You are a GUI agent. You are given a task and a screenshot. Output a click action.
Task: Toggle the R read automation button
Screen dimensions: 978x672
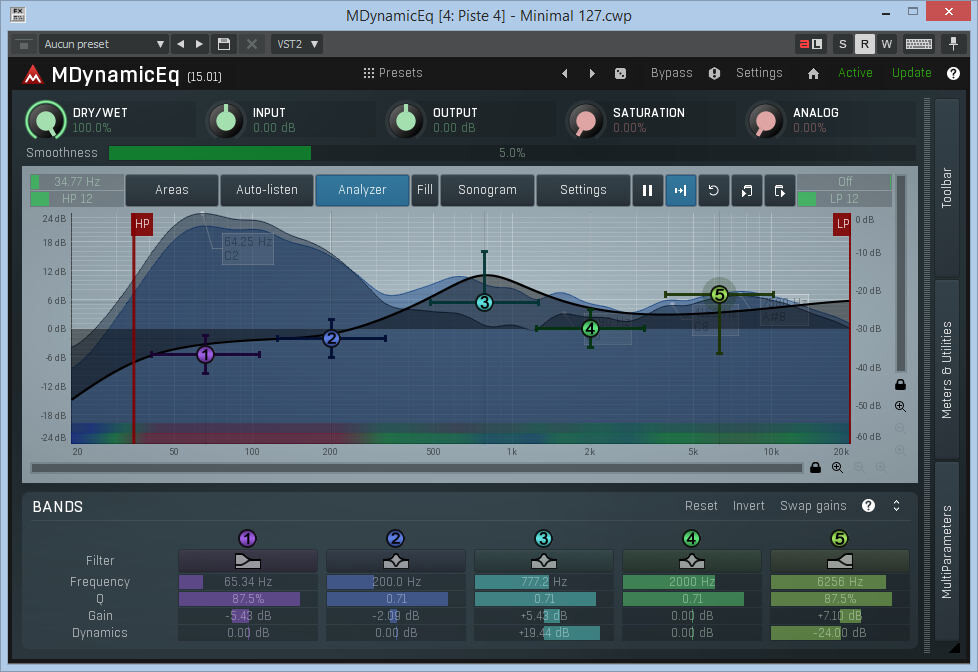point(864,44)
